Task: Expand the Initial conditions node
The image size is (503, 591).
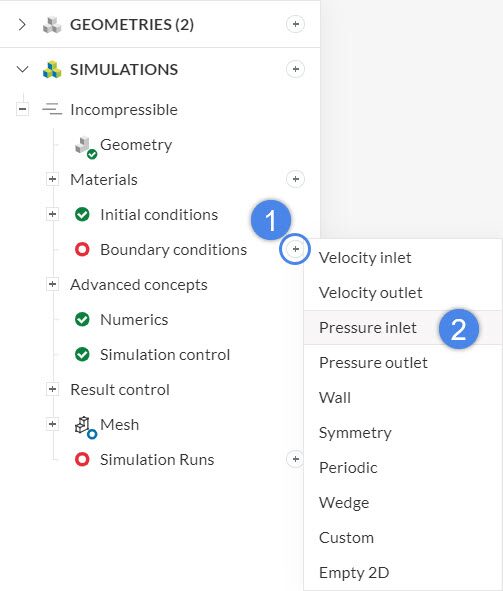Action: click(x=52, y=214)
